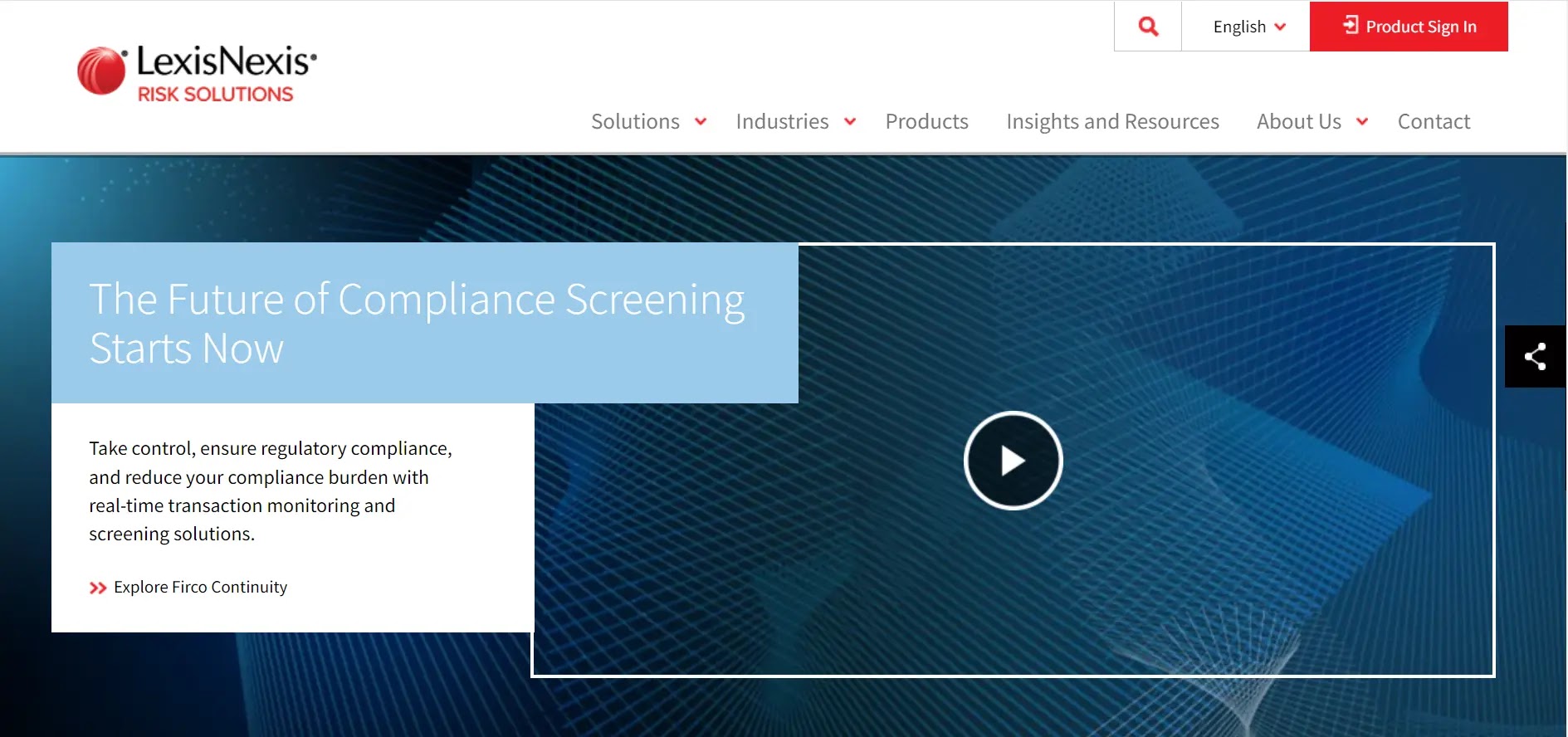1568x737 pixels.
Task: Go to Insights and Resources
Action: (1112, 122)
